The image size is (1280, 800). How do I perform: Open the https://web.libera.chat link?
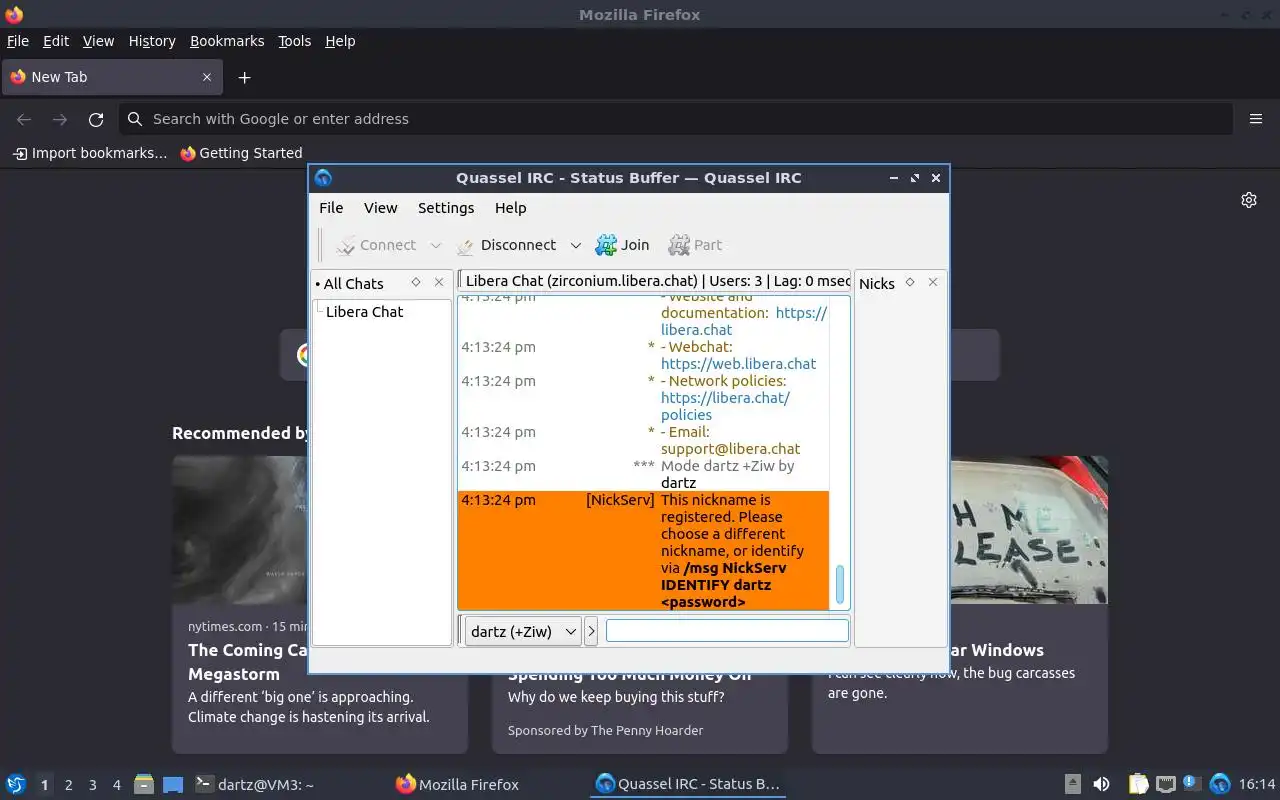(738, 364)
